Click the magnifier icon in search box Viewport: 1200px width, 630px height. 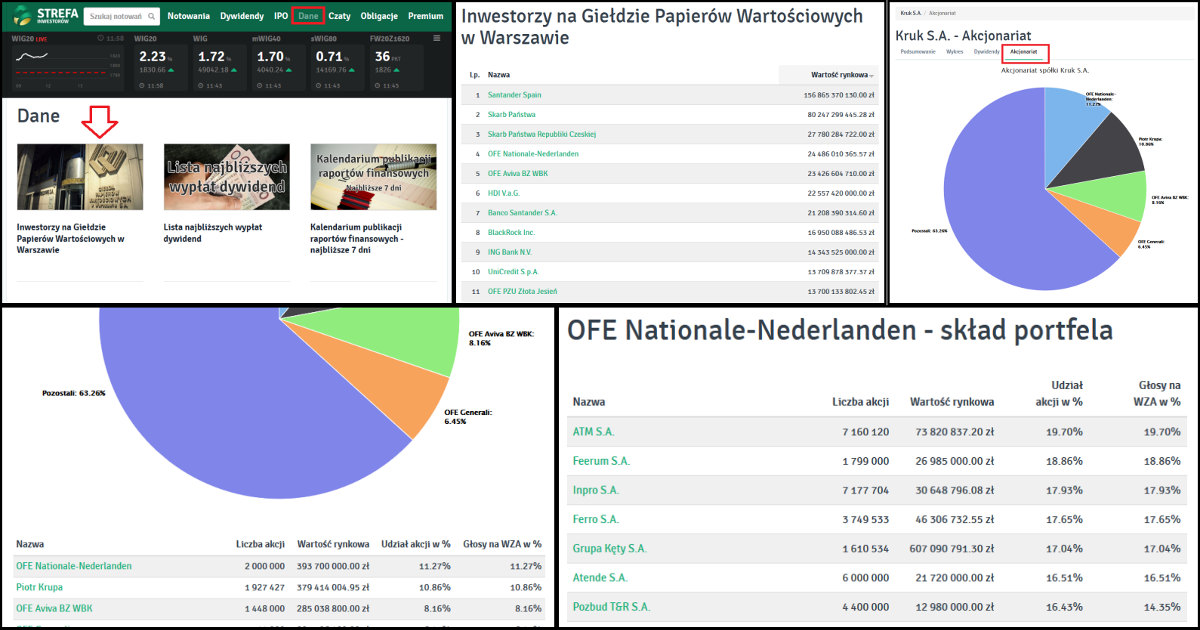(151, 17)
